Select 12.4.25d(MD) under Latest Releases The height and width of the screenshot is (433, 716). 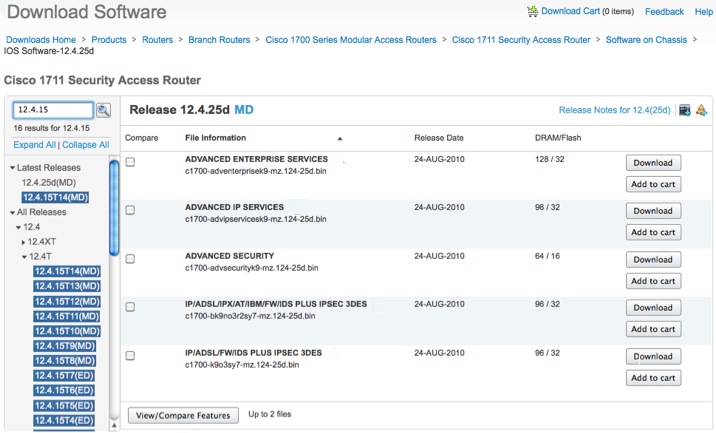(x=49, y=183)
